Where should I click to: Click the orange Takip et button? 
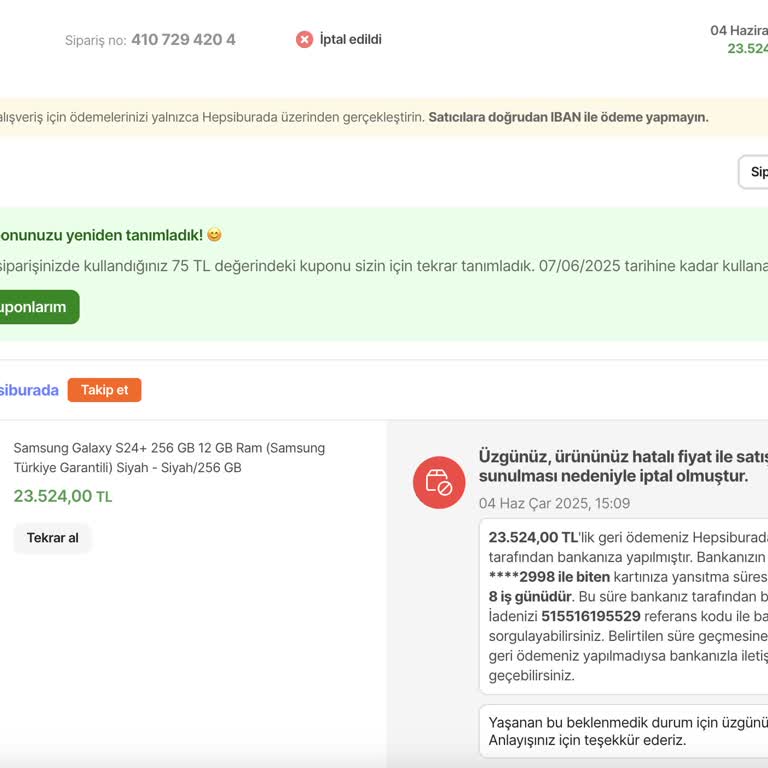point(104,390)
